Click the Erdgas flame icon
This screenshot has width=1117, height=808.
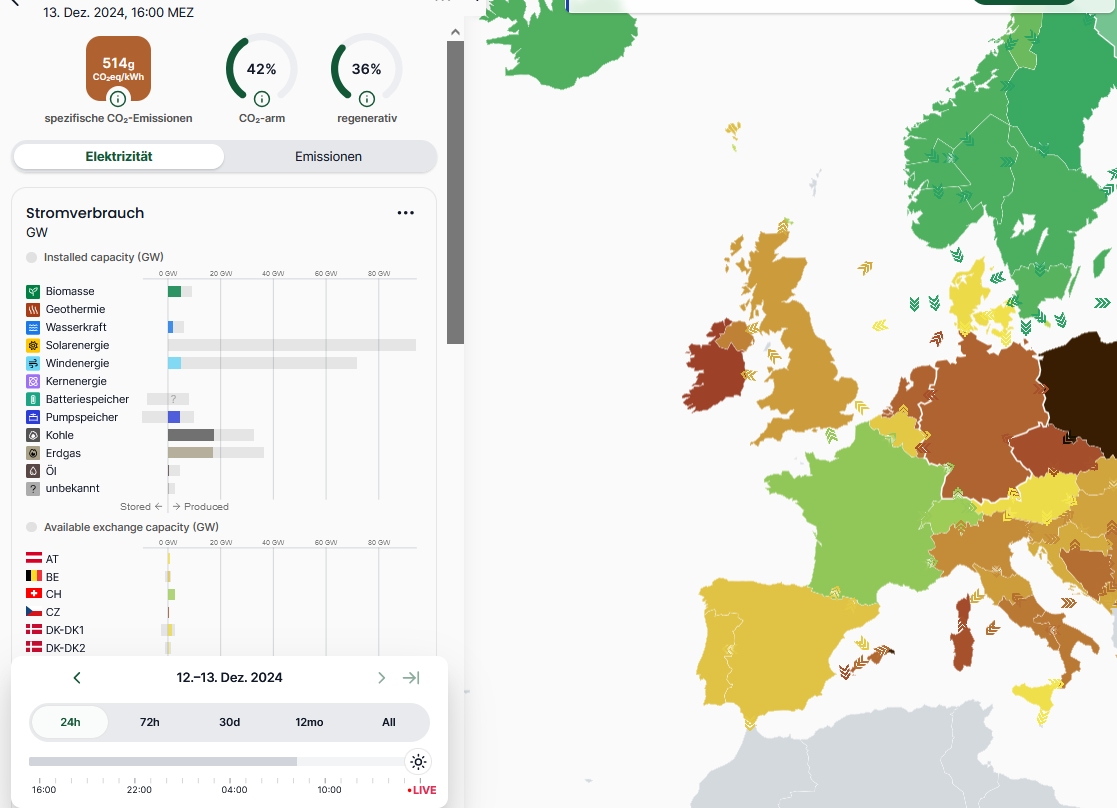33,453
